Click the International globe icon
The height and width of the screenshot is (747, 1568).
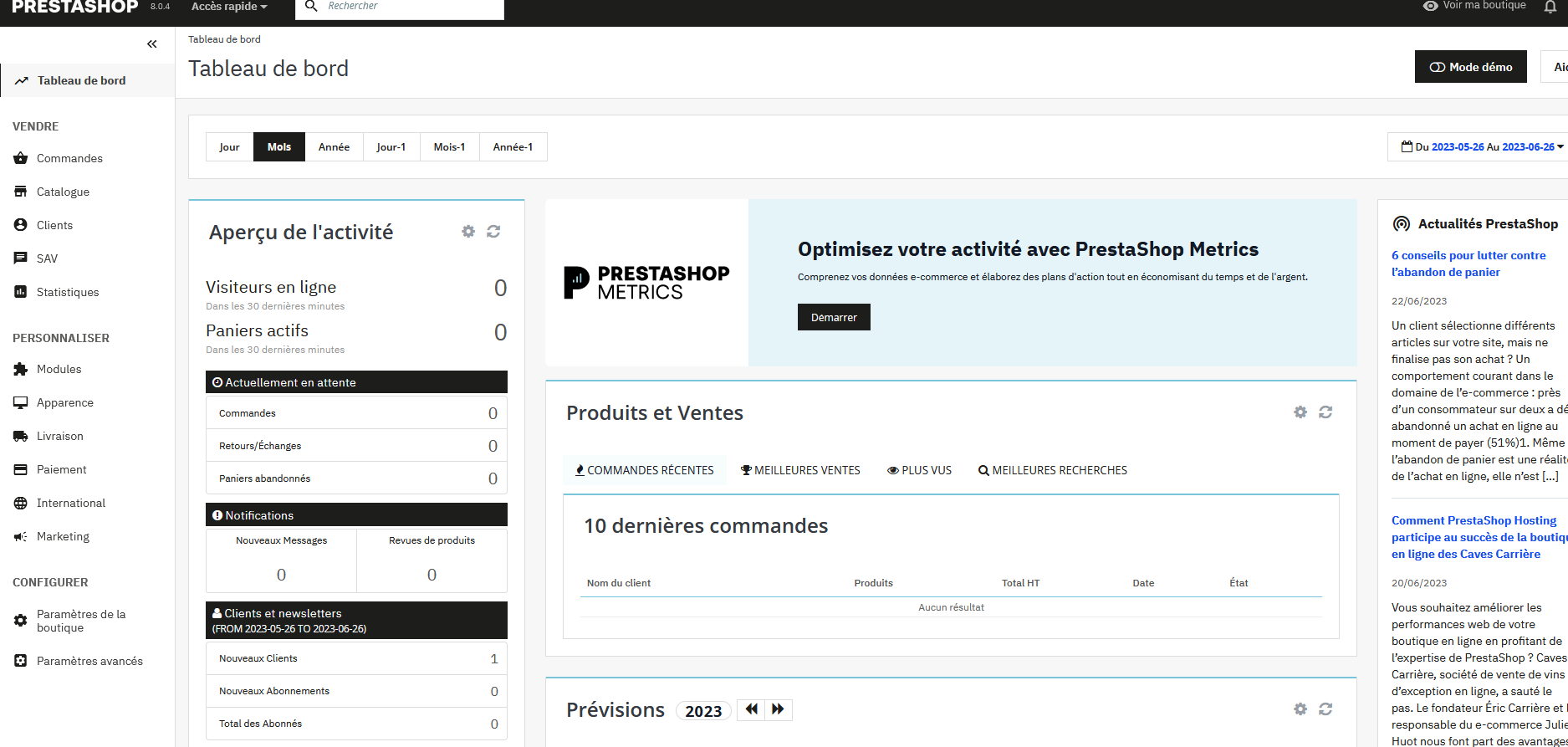[21, 503]
